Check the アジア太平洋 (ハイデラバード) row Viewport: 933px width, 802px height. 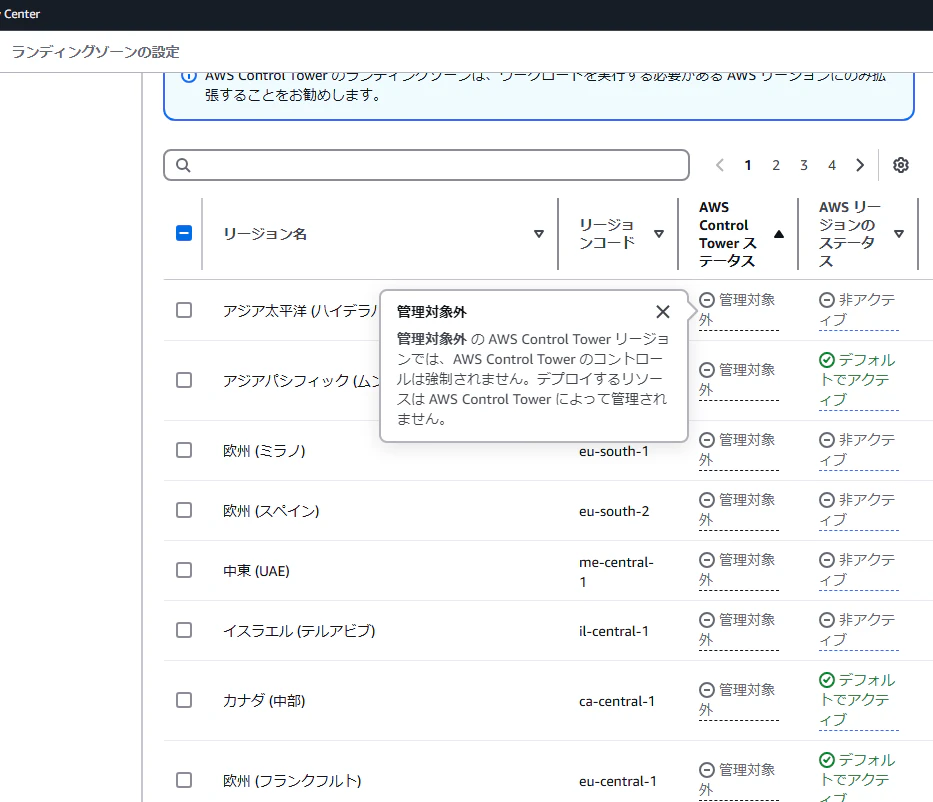pos(184,310)
